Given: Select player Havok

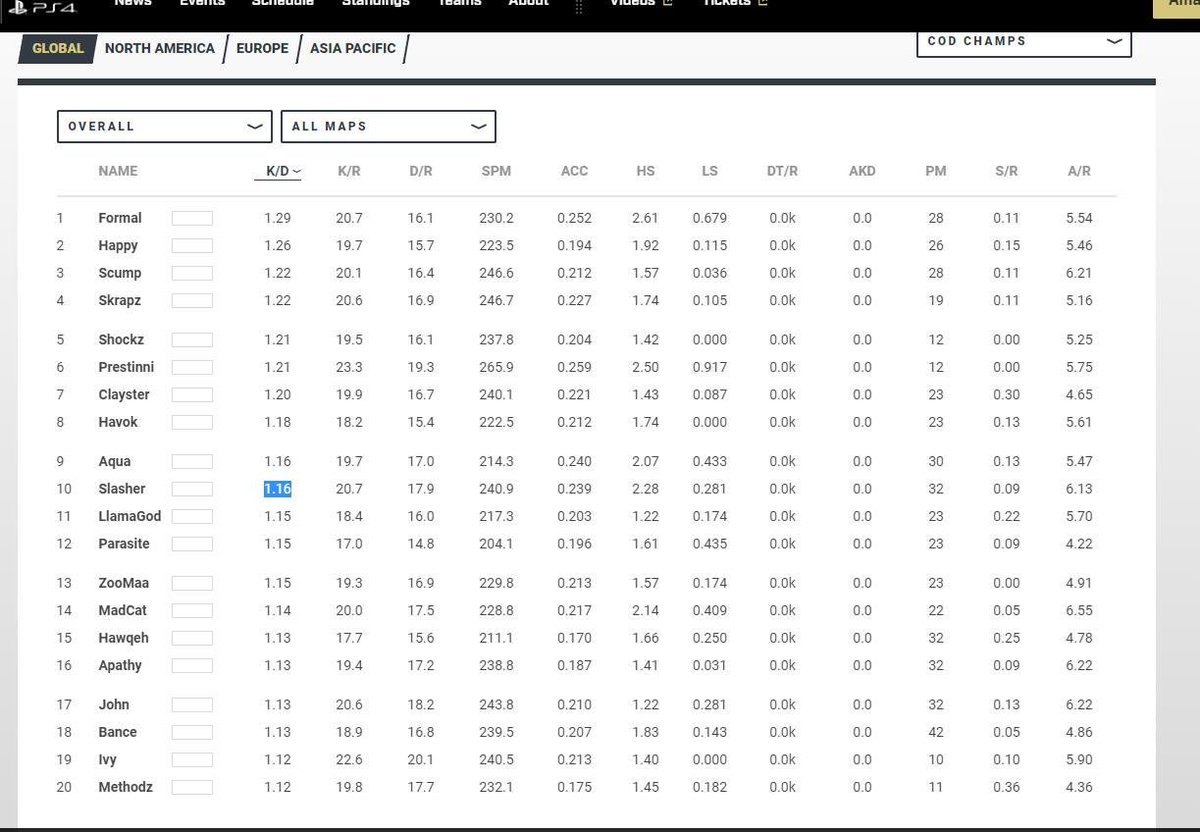Looking at the screenshot, I should click(x=118, y=422).
